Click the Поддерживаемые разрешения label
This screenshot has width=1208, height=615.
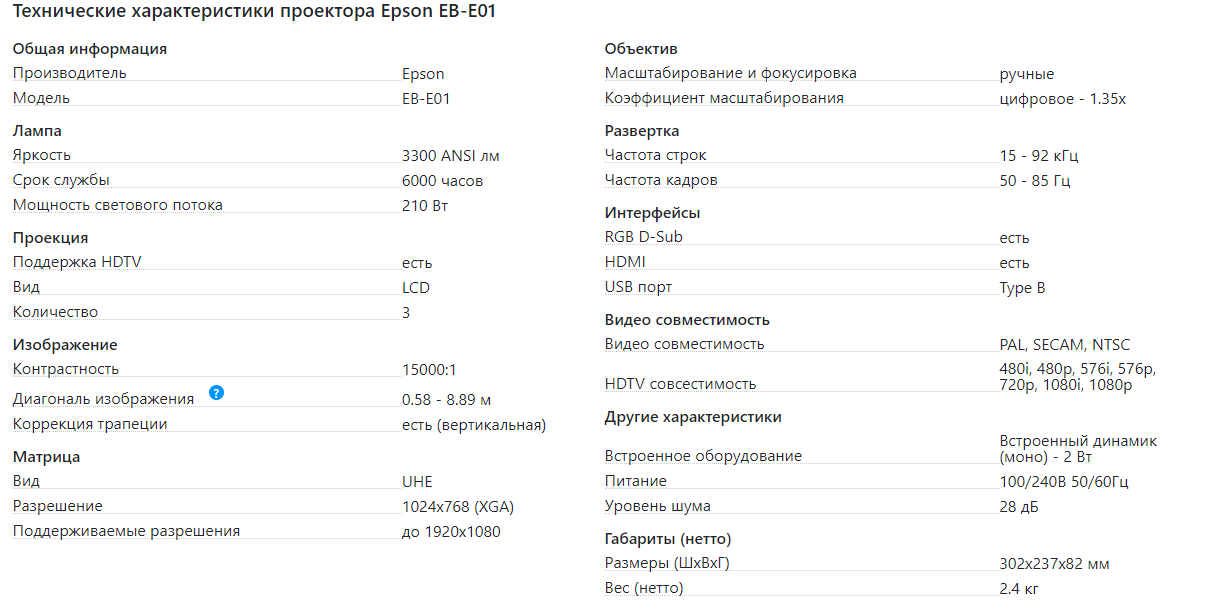[x=126, y=531]
